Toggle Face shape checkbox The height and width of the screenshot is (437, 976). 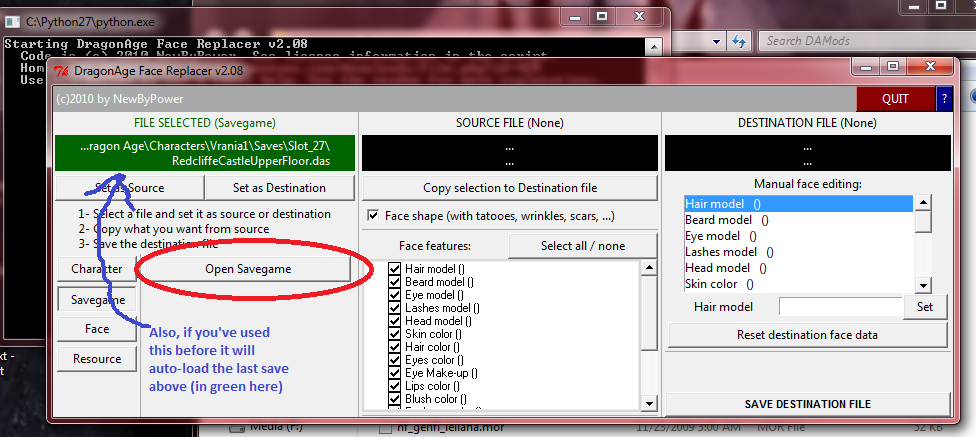[373, 215]
